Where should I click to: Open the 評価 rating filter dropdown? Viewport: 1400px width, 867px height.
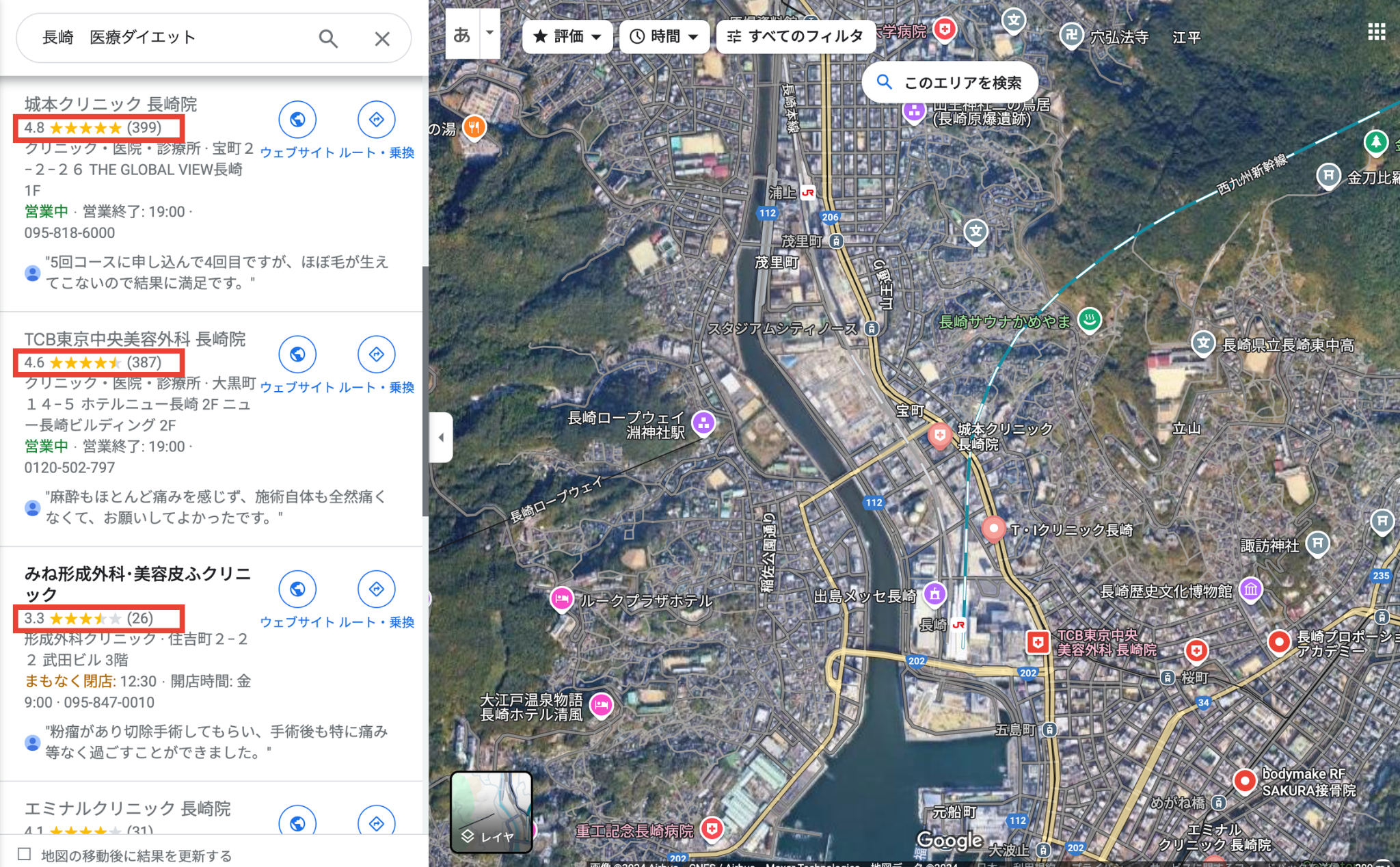coord(567,36)
